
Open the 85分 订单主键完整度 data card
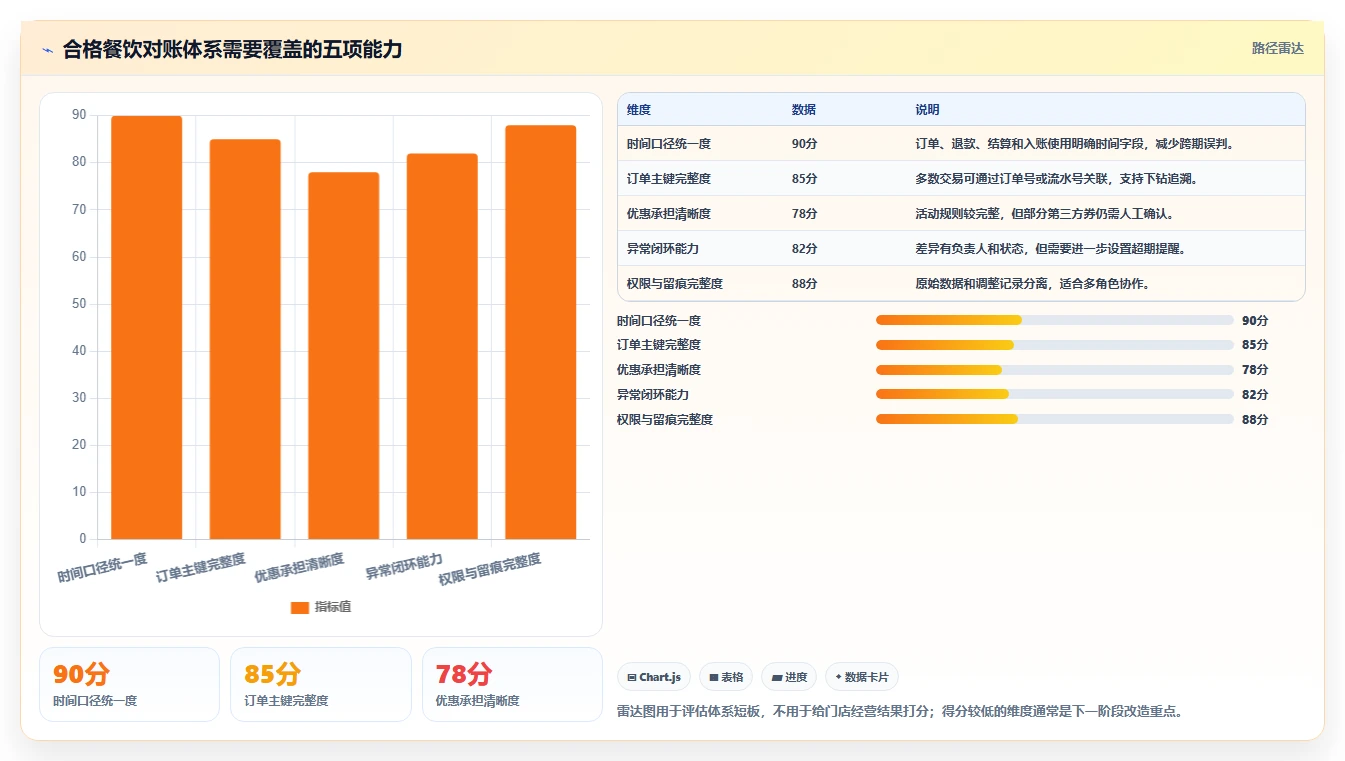(321, 684)
